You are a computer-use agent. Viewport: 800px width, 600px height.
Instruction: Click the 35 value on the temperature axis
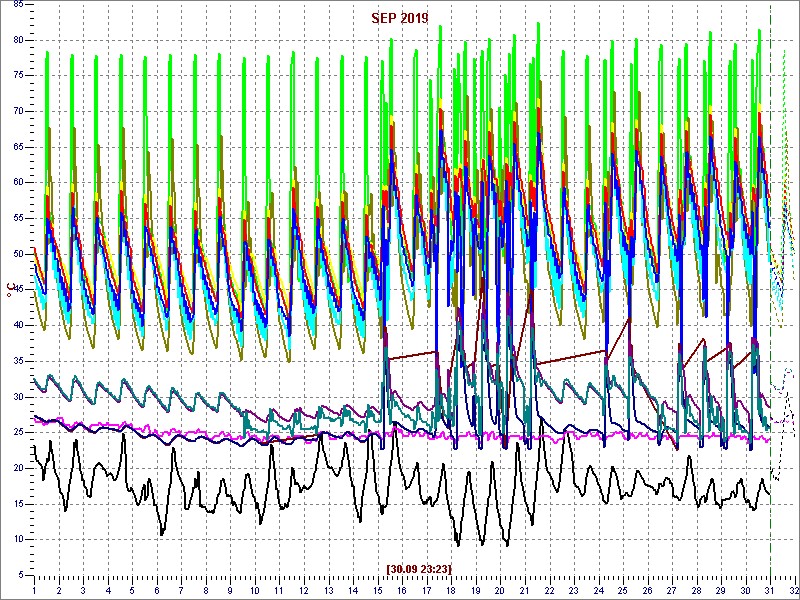(x=17, y=362)
